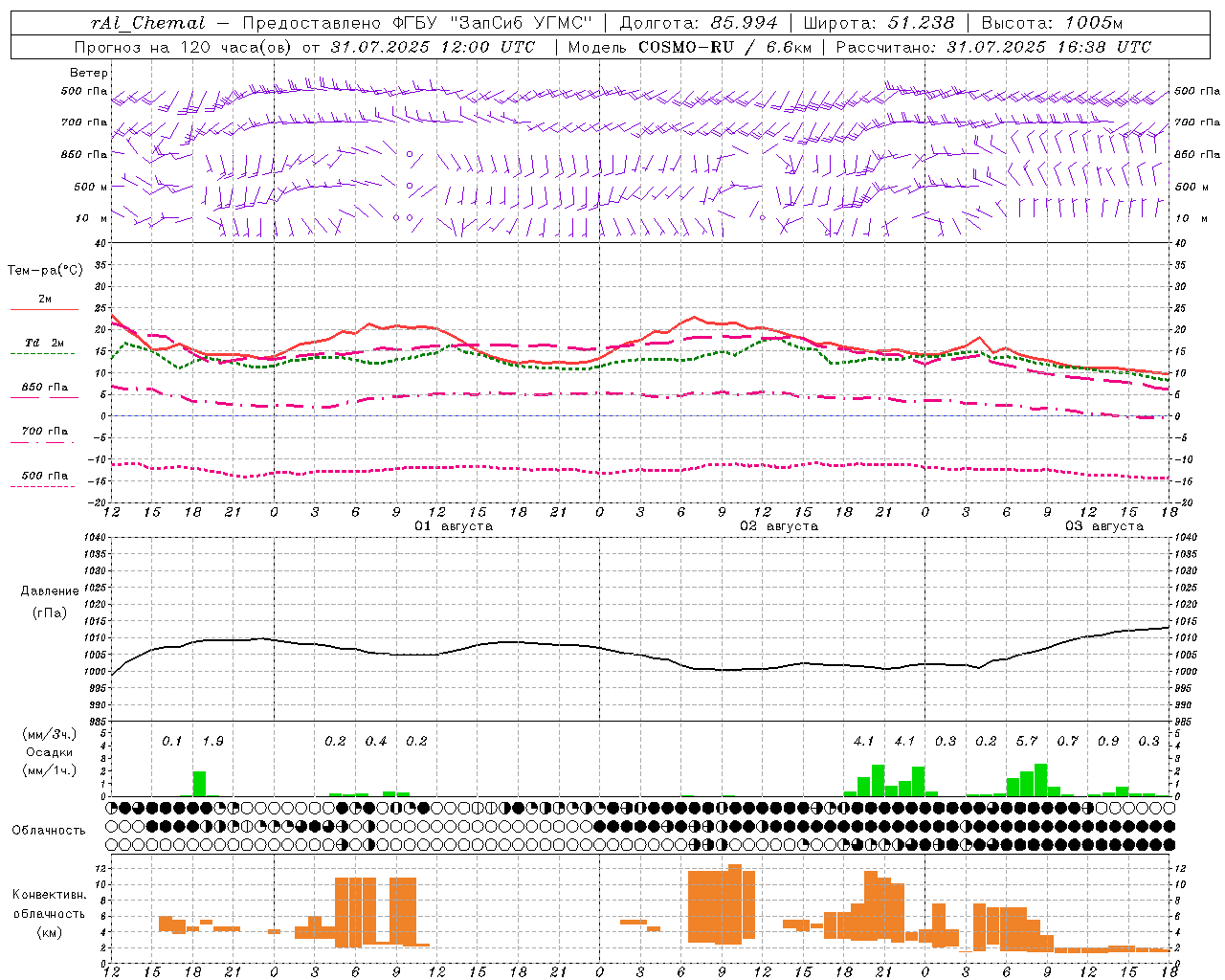The height and width of the screenshot is (980, 1225).
Task: Click the '(мм/1ч.)' precipitation unit label
Action: click(50, 771)
